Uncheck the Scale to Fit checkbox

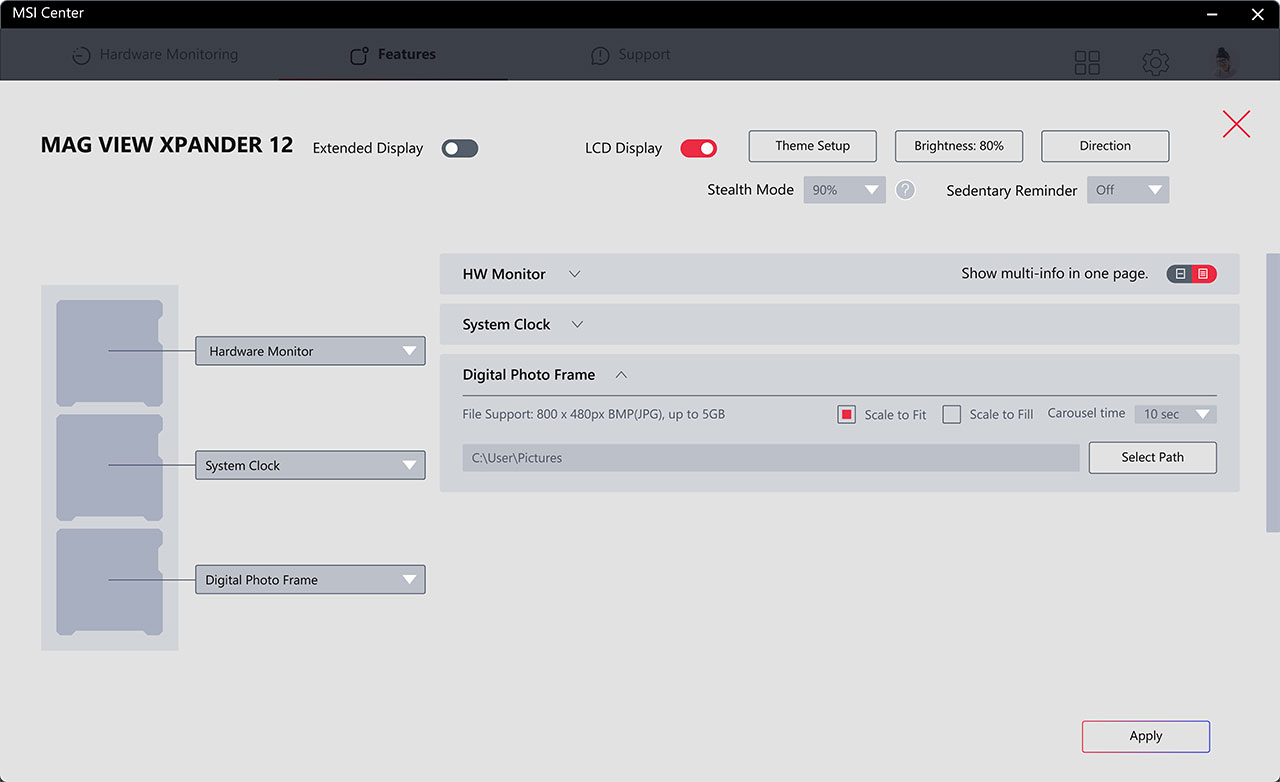click(x=846, y=414)
